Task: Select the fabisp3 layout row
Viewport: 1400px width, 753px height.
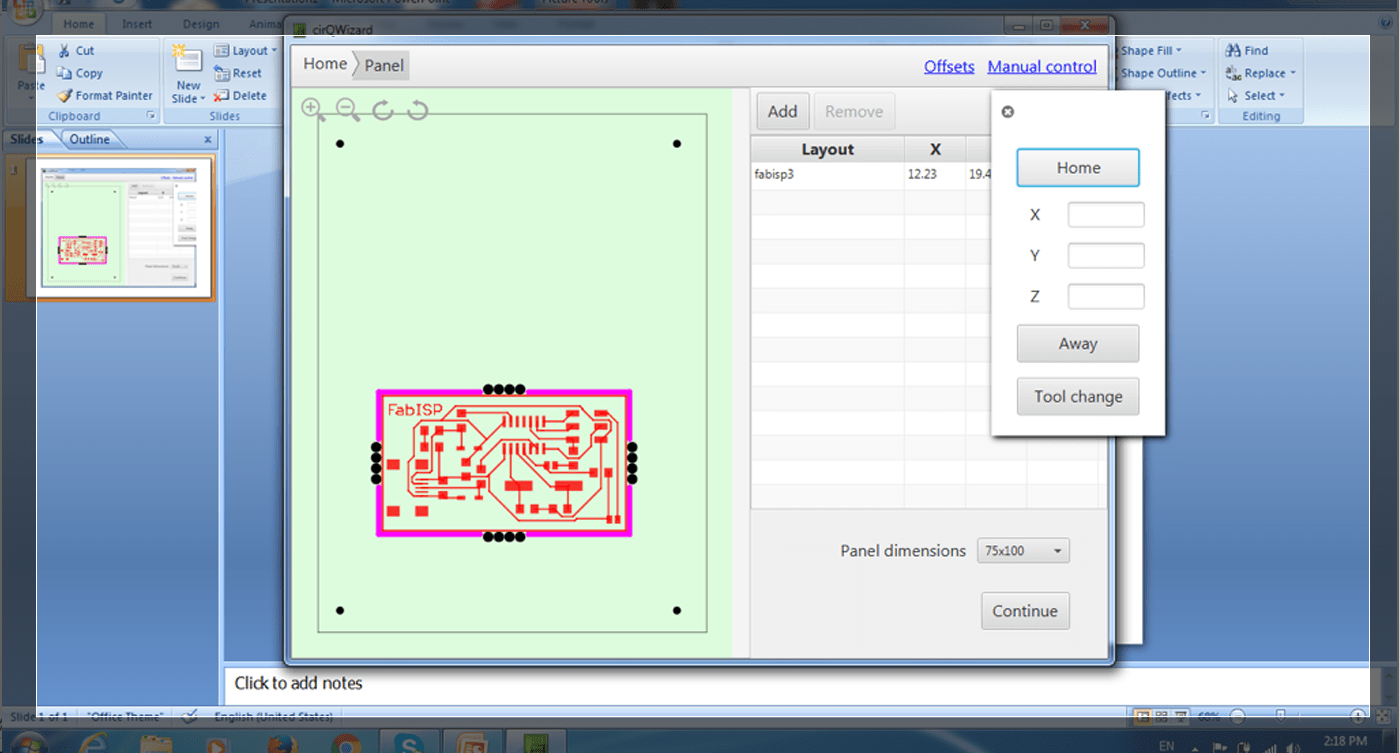Action: point(871,175)
